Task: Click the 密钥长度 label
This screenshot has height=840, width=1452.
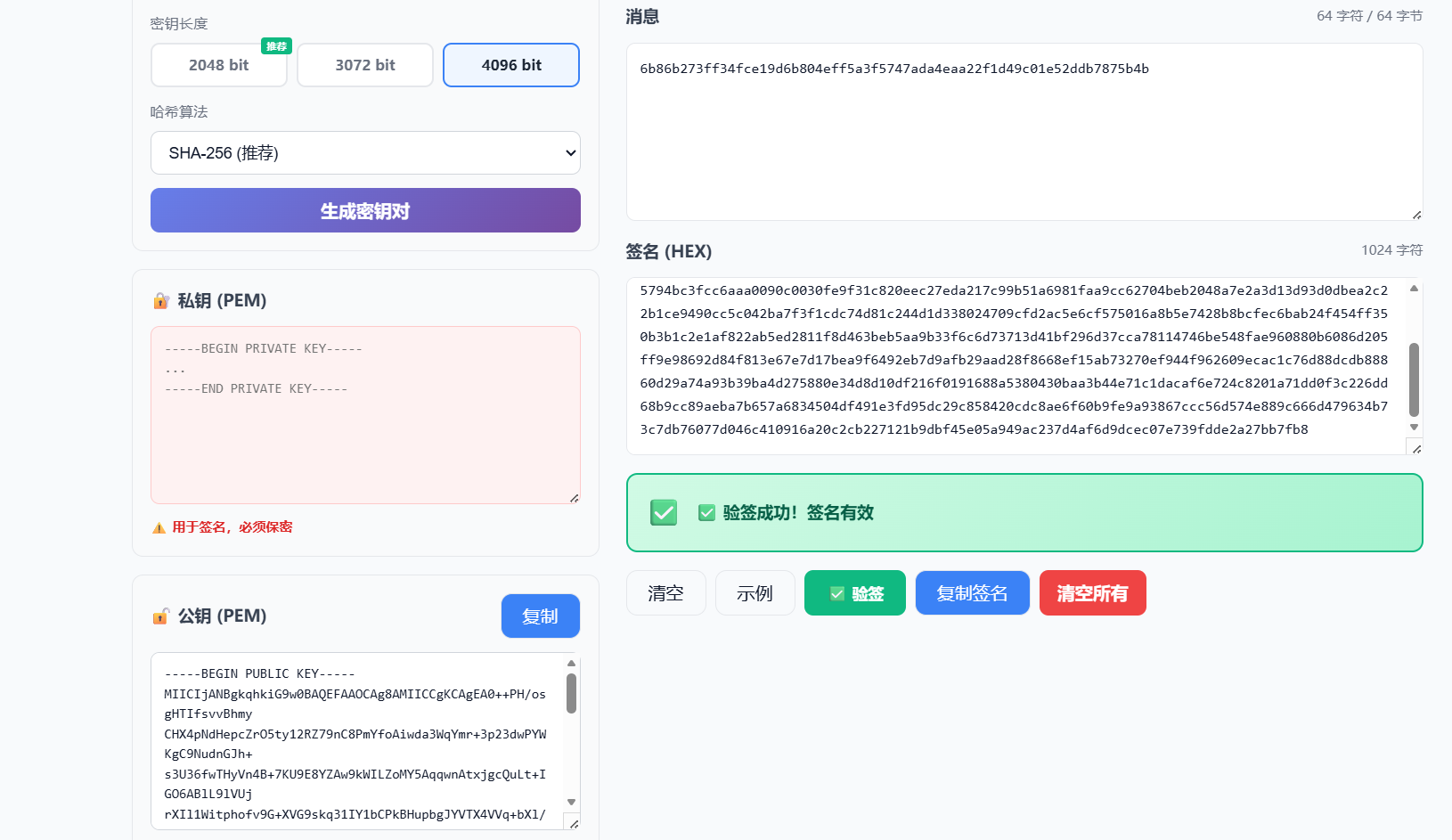Action: (179, 24)
